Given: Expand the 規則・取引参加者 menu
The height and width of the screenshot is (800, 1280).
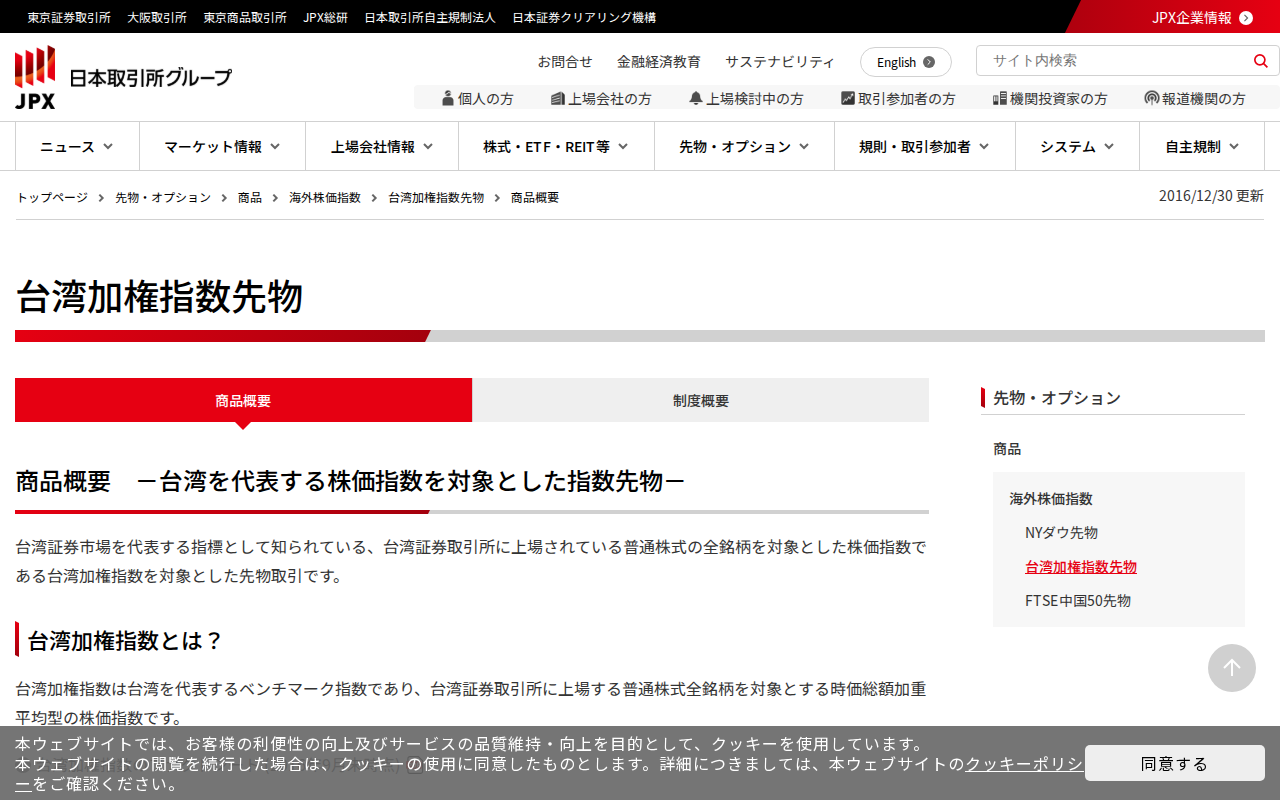Looking at the screenshot, I should [x=925, y=146].
